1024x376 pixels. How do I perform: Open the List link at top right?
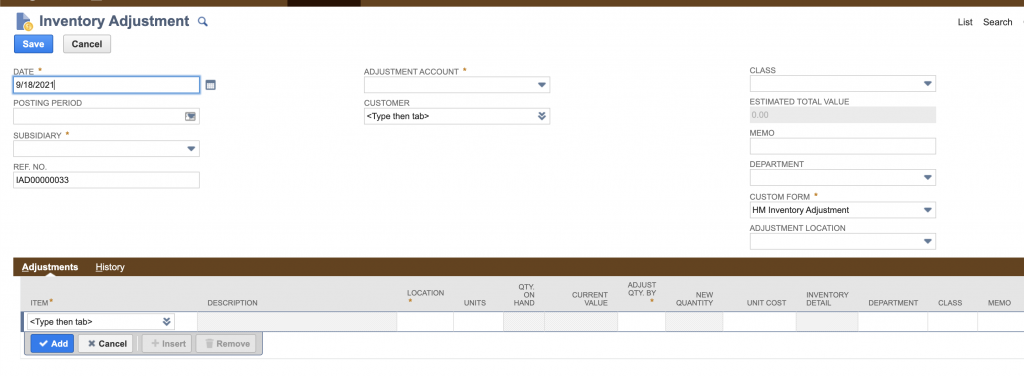pyautogui.click(x=965, y=22)
